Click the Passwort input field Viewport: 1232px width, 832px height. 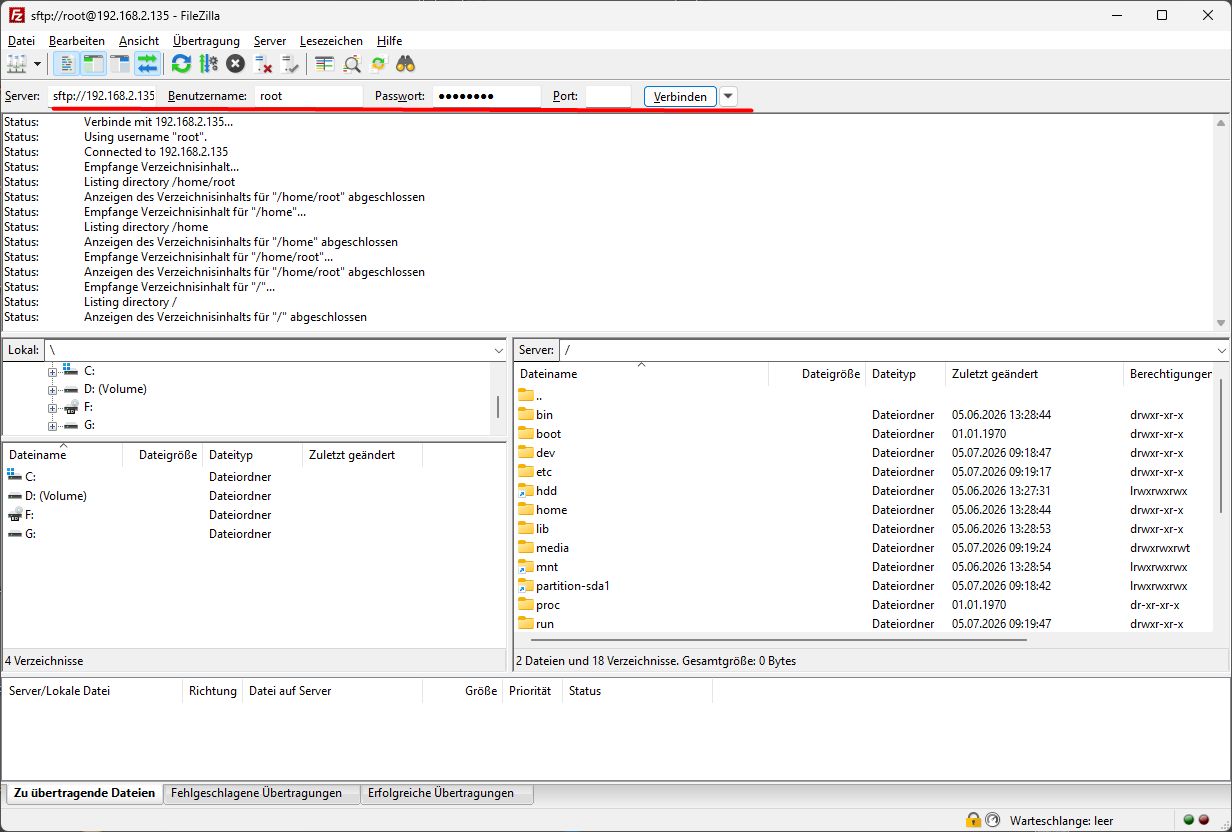(x=487, y=96)
